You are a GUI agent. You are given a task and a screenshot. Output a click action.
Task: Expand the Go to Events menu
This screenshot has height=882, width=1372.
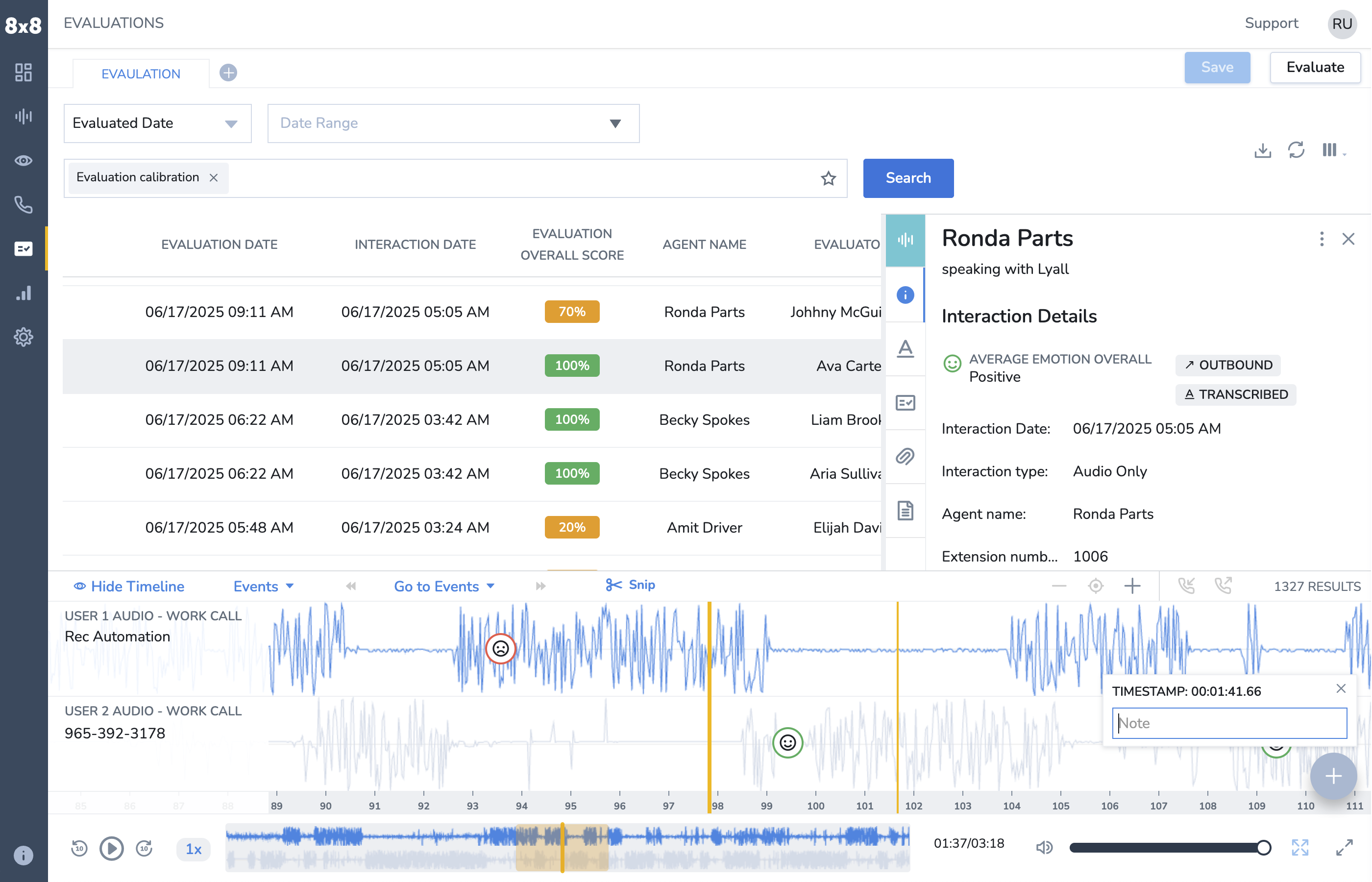click(444, 586)
